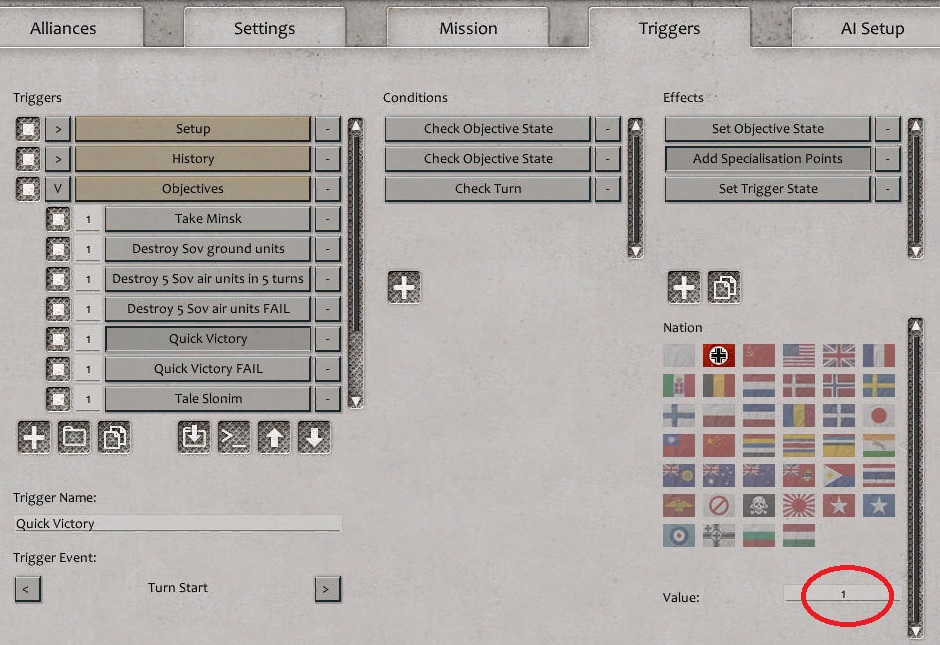This screenshot has width=940, height=645.
Task: Enable the checkbox beside Take Minsk trigger
Action: 59,219
